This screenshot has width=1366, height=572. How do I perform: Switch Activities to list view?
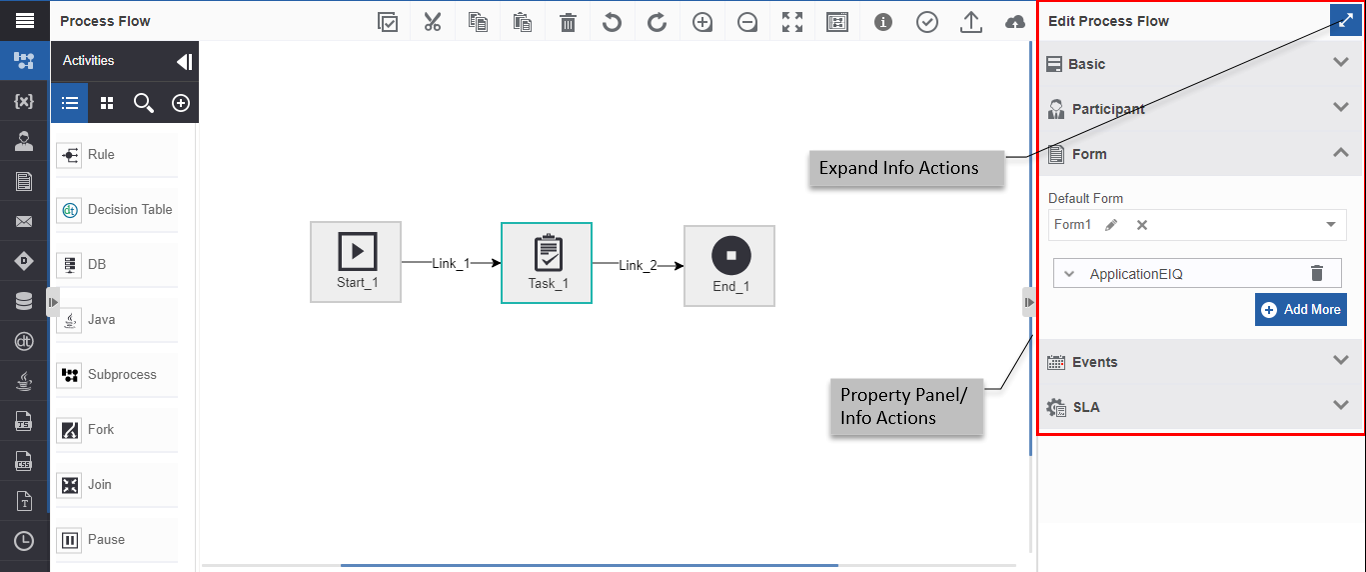[x=70, y=103]
